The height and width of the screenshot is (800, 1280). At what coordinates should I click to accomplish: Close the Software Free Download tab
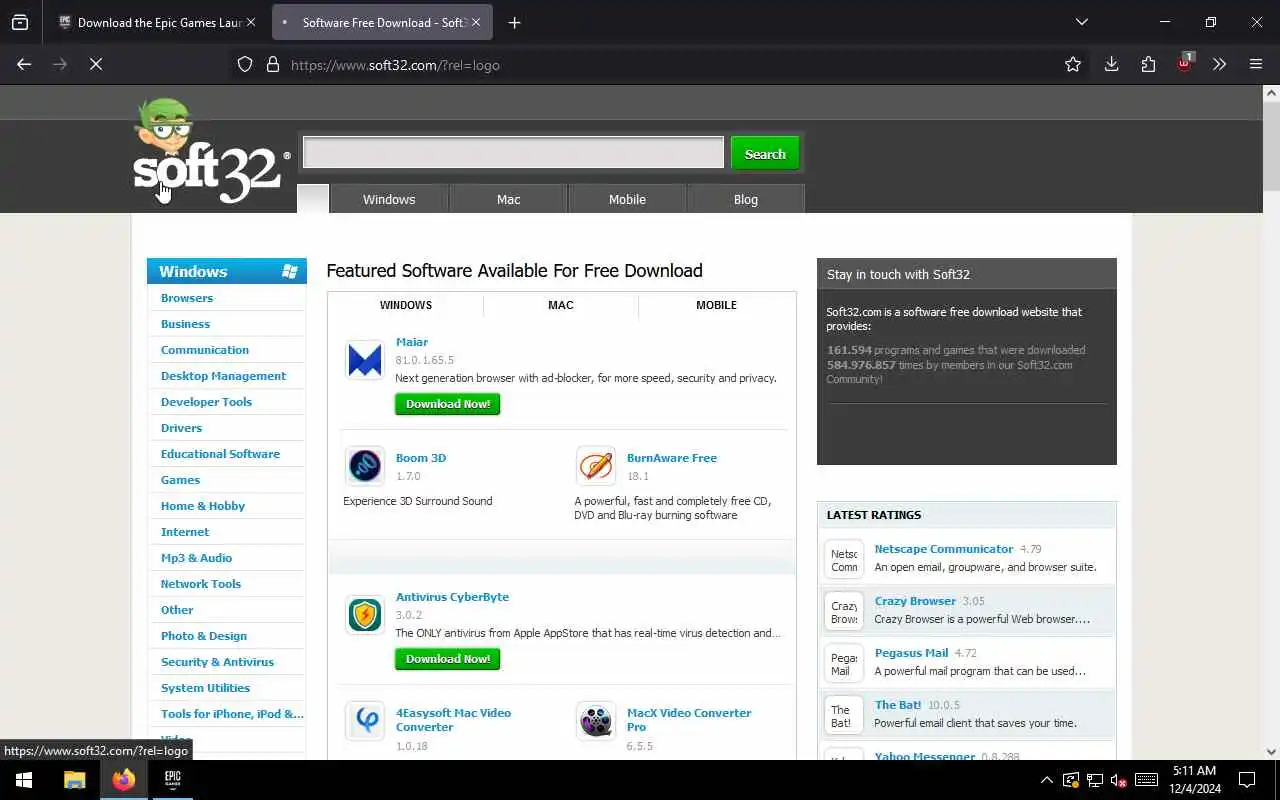point(476,22)
